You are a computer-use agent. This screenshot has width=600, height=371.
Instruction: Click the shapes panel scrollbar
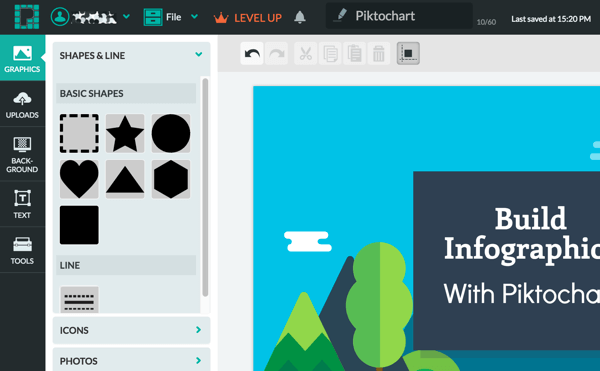(205, 187)
